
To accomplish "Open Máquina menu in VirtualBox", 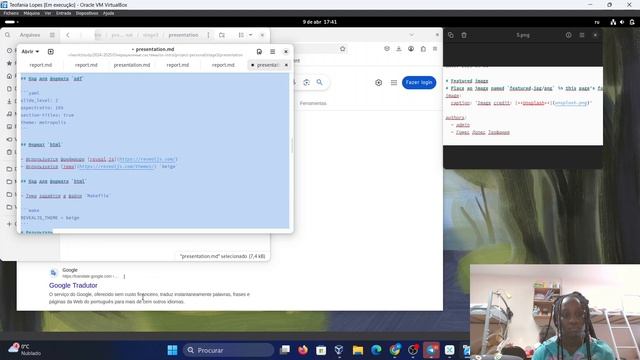I will (x=31, y=13).
